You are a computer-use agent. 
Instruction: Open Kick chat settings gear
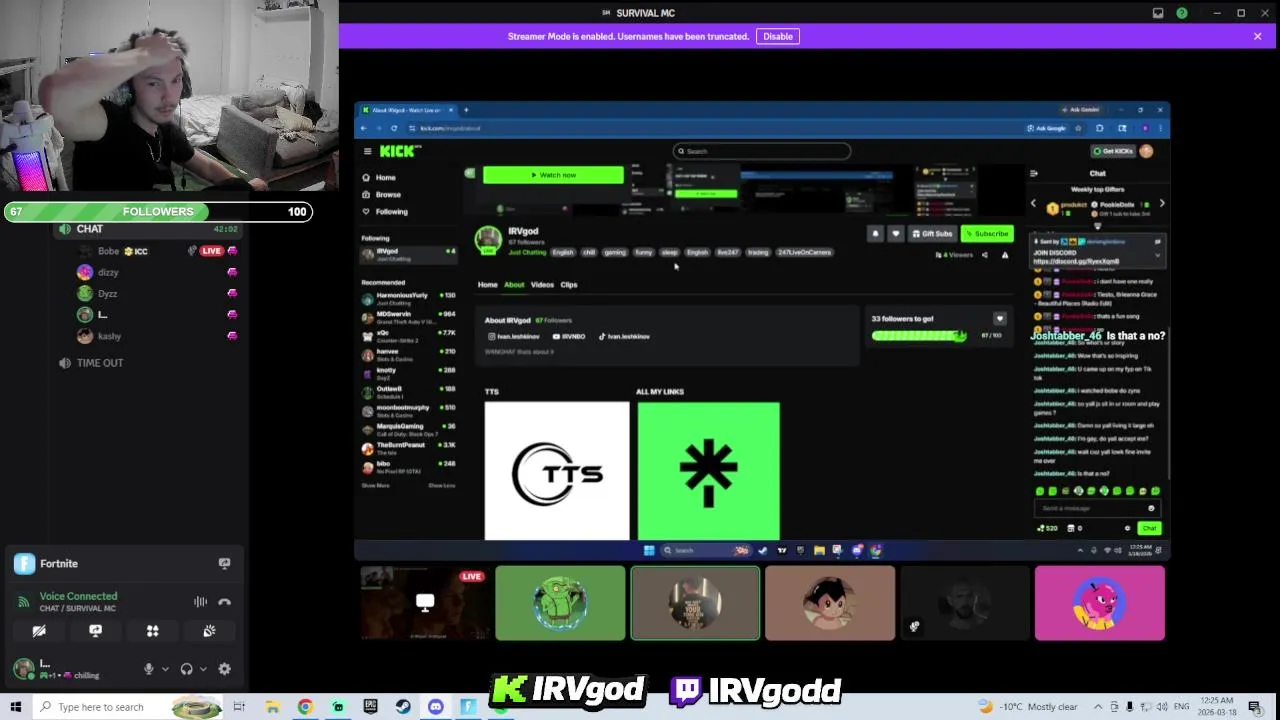coord(1127,528)
